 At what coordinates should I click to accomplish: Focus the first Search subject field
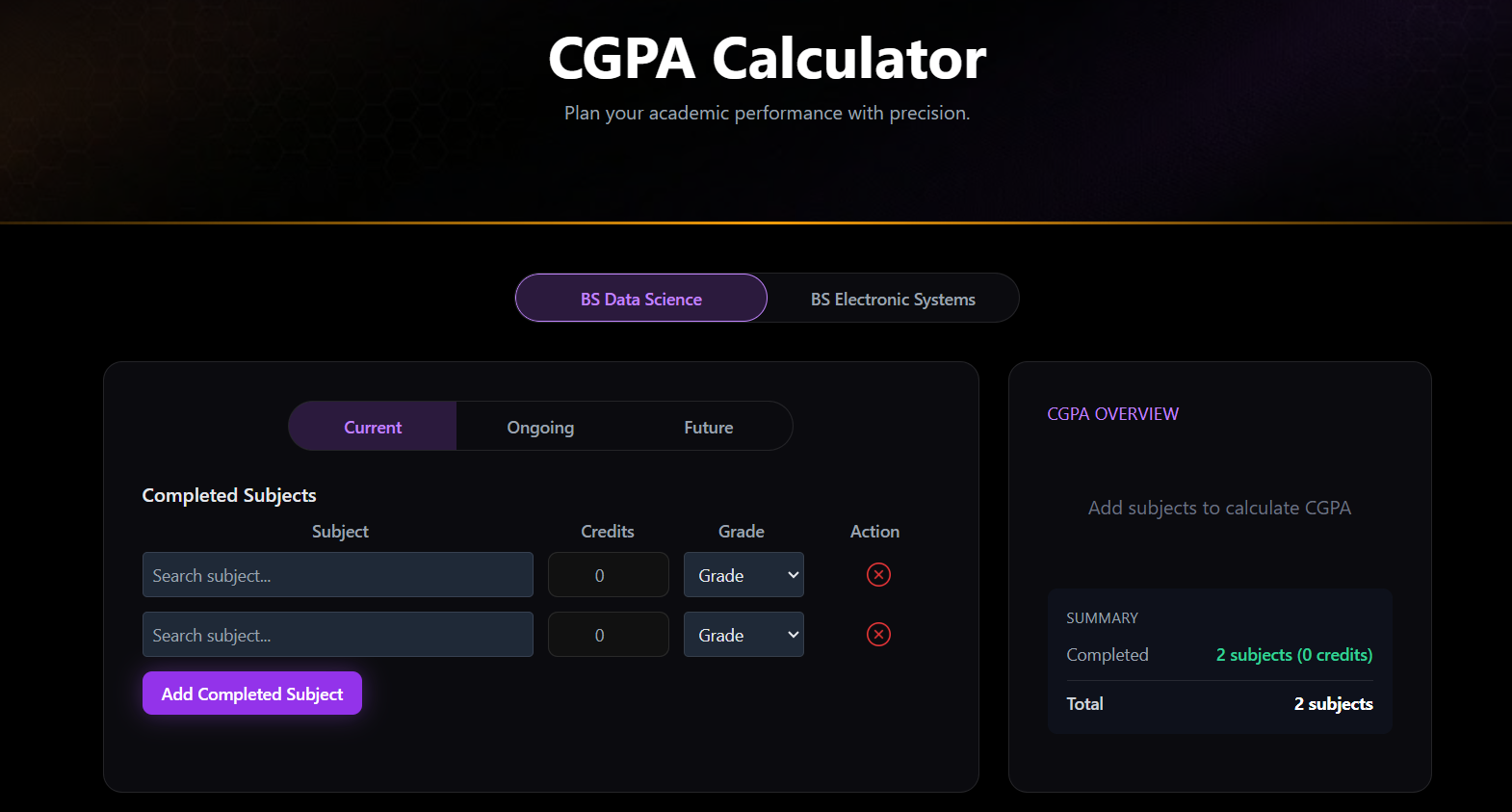point(337,575)
